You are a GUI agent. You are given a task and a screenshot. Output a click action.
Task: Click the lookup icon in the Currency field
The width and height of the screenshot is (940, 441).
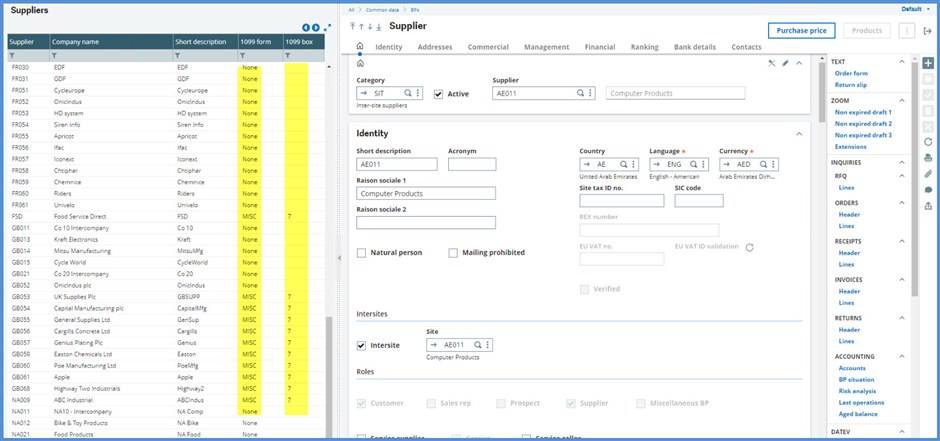tap(764, 164)
